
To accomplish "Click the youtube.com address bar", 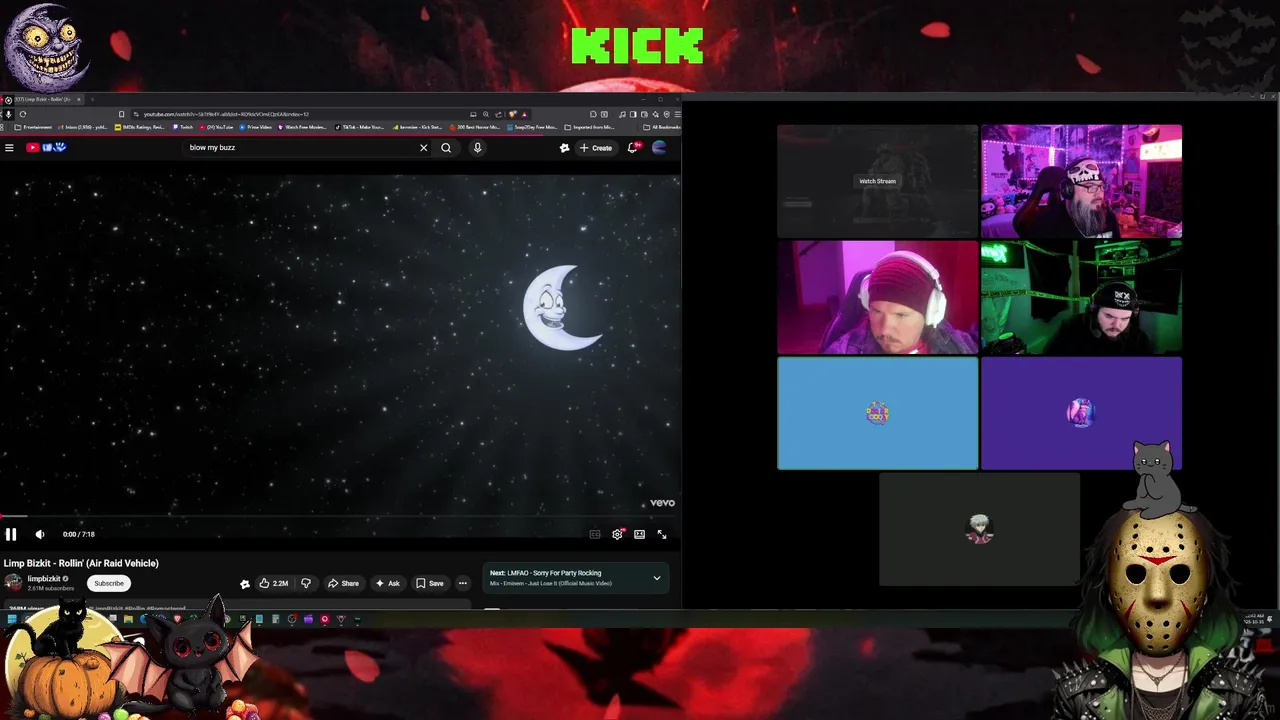I will (x=300, y=114).
